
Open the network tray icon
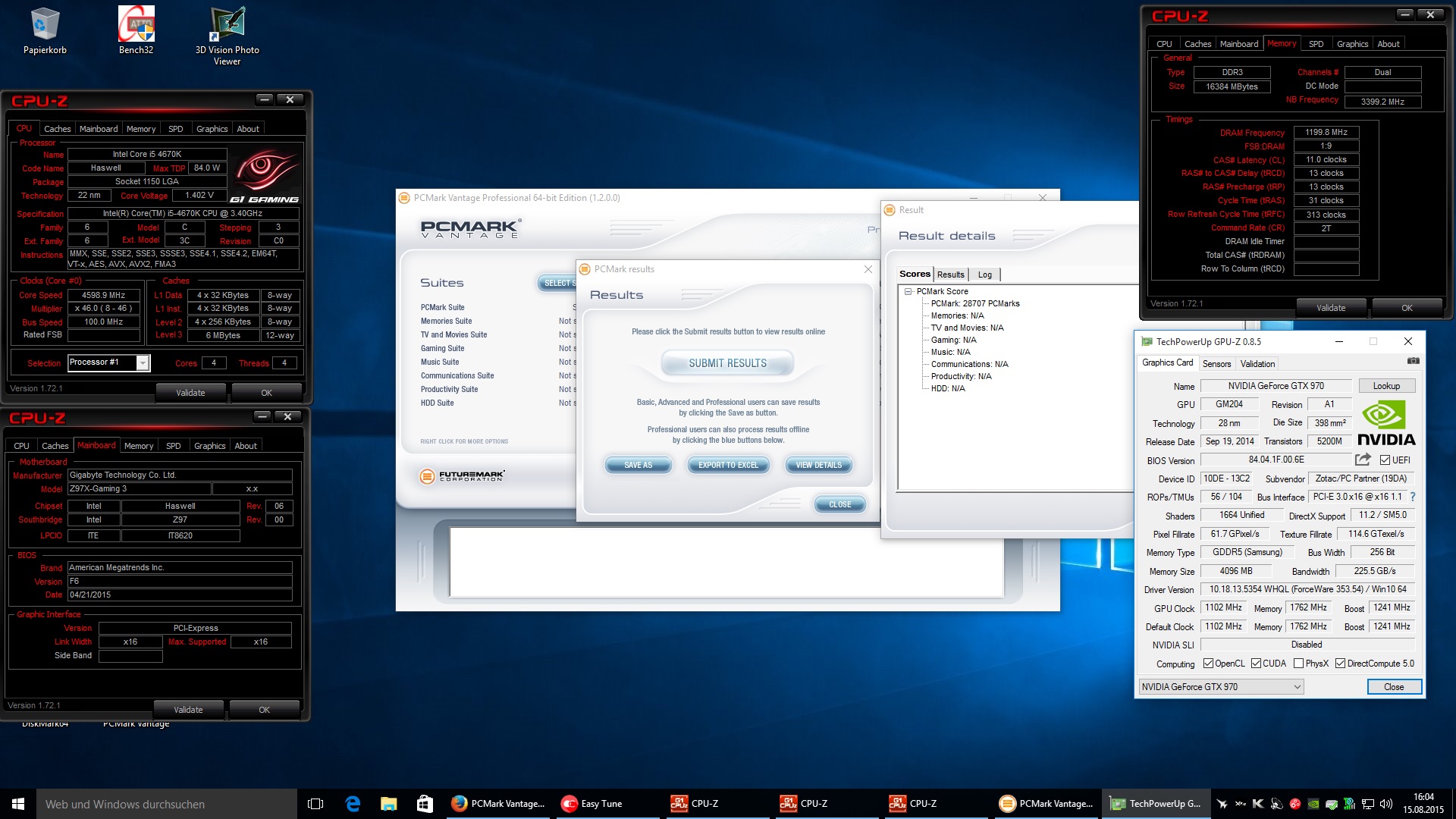coord(1368,804)
